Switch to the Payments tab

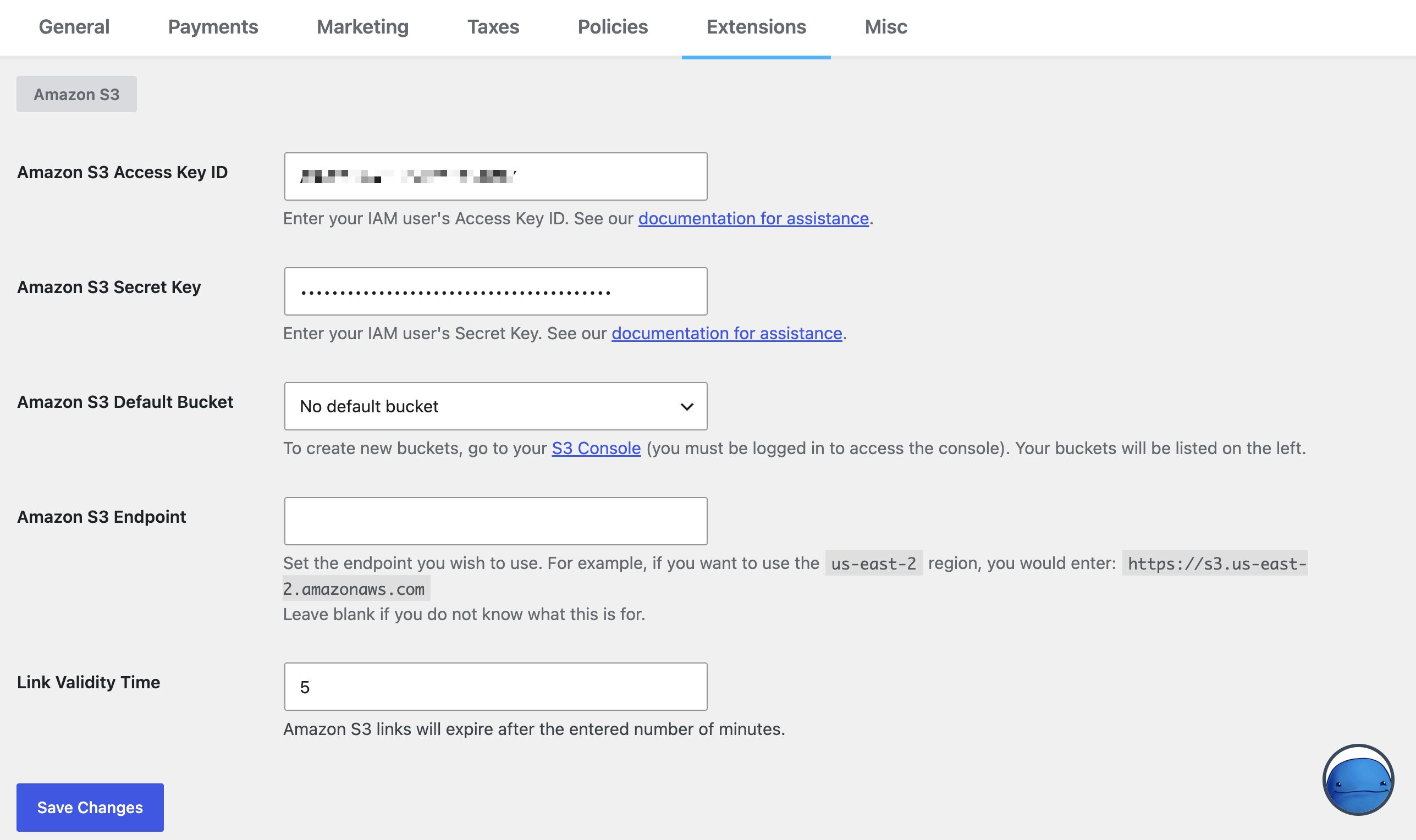(213, 27)
